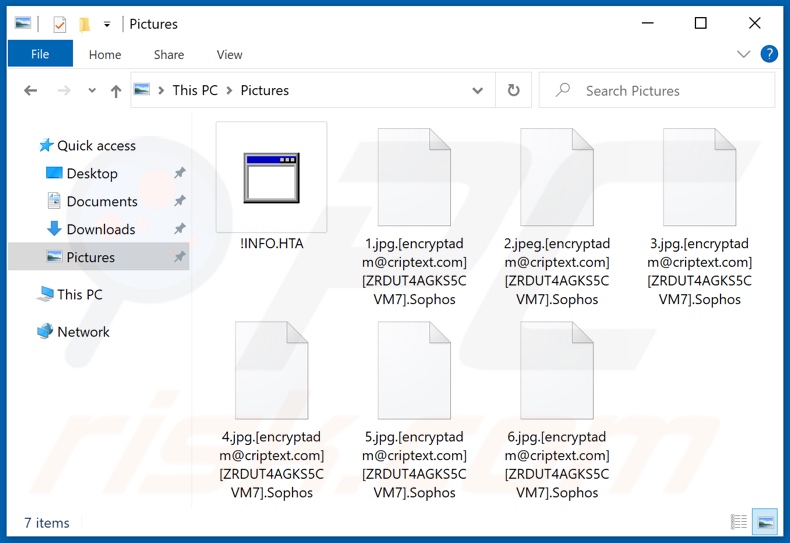Click the New Folder icon in the title bar
This screenshot has width=790, height=543.
pyautogui.click(x=84, y=24)
